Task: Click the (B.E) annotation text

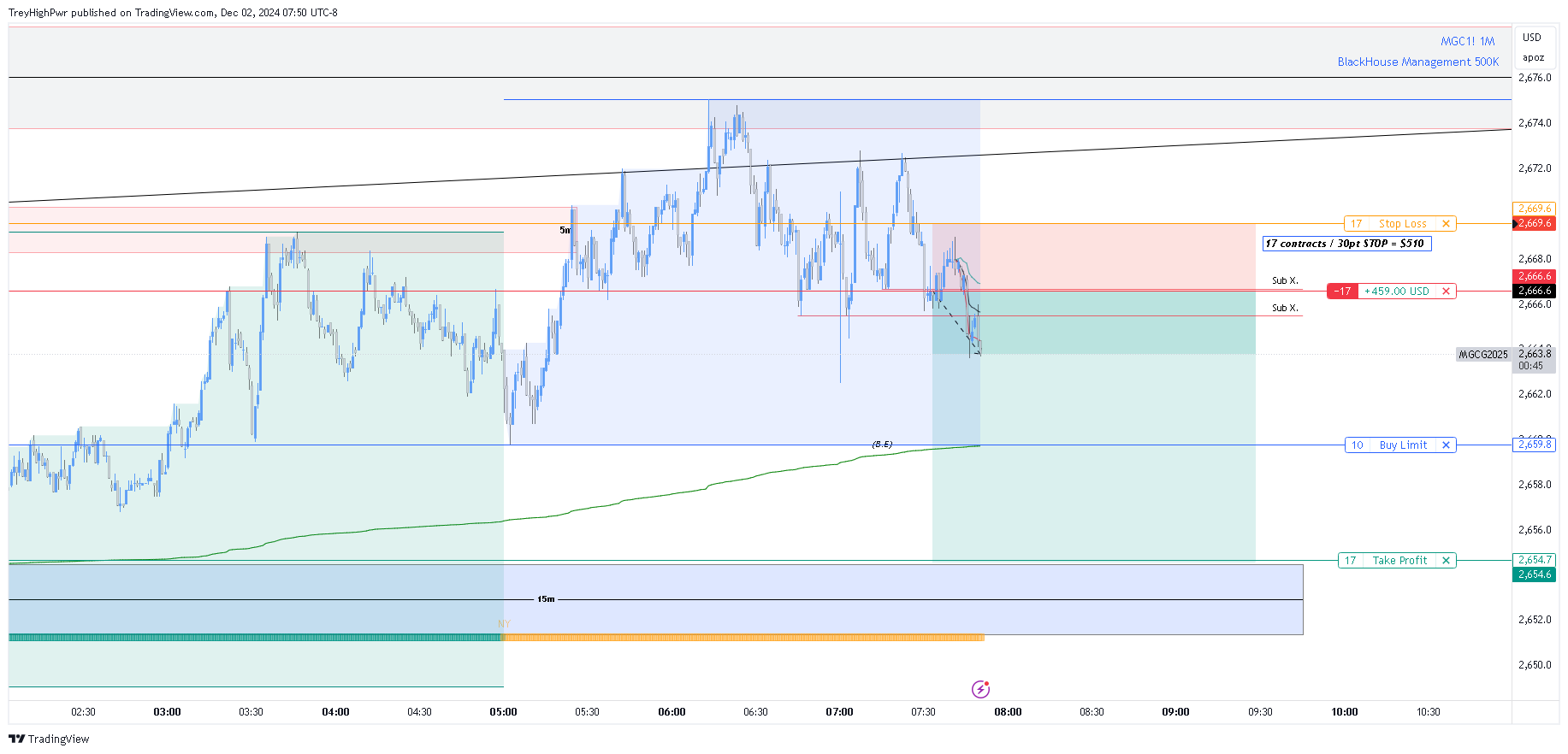Action: (x=882, y=445)
